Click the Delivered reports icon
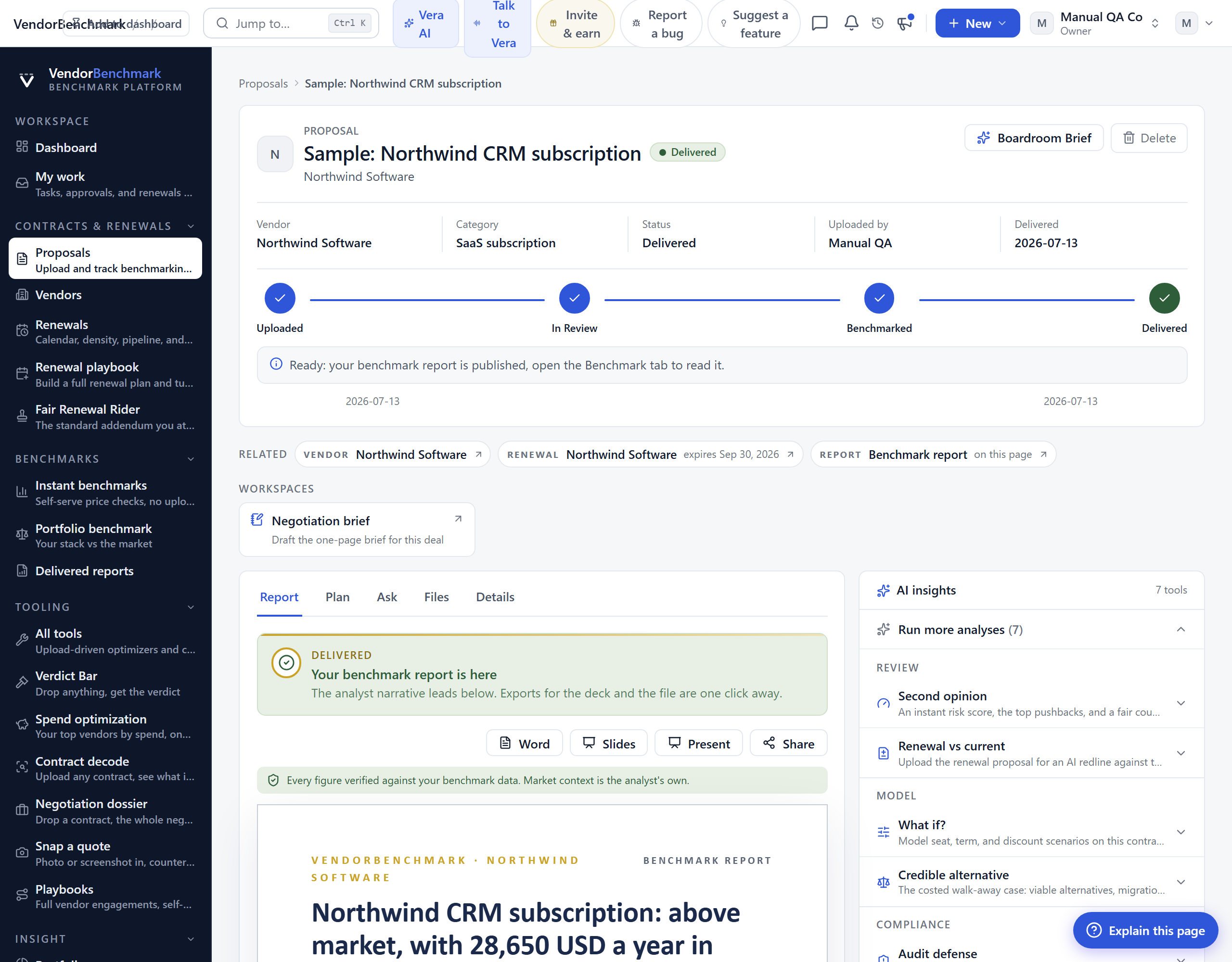 click(x=22, y=570)
